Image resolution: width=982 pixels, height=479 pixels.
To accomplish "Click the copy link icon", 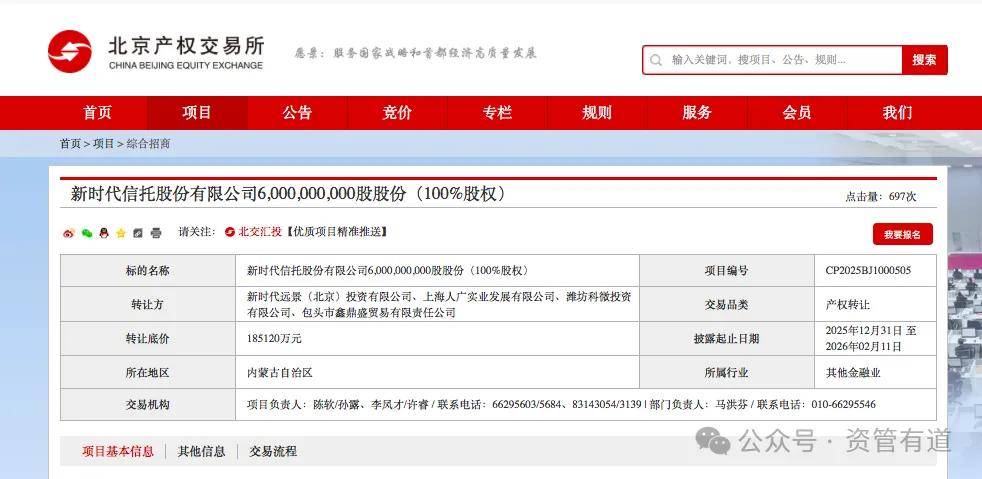I will tap(138, 233).
